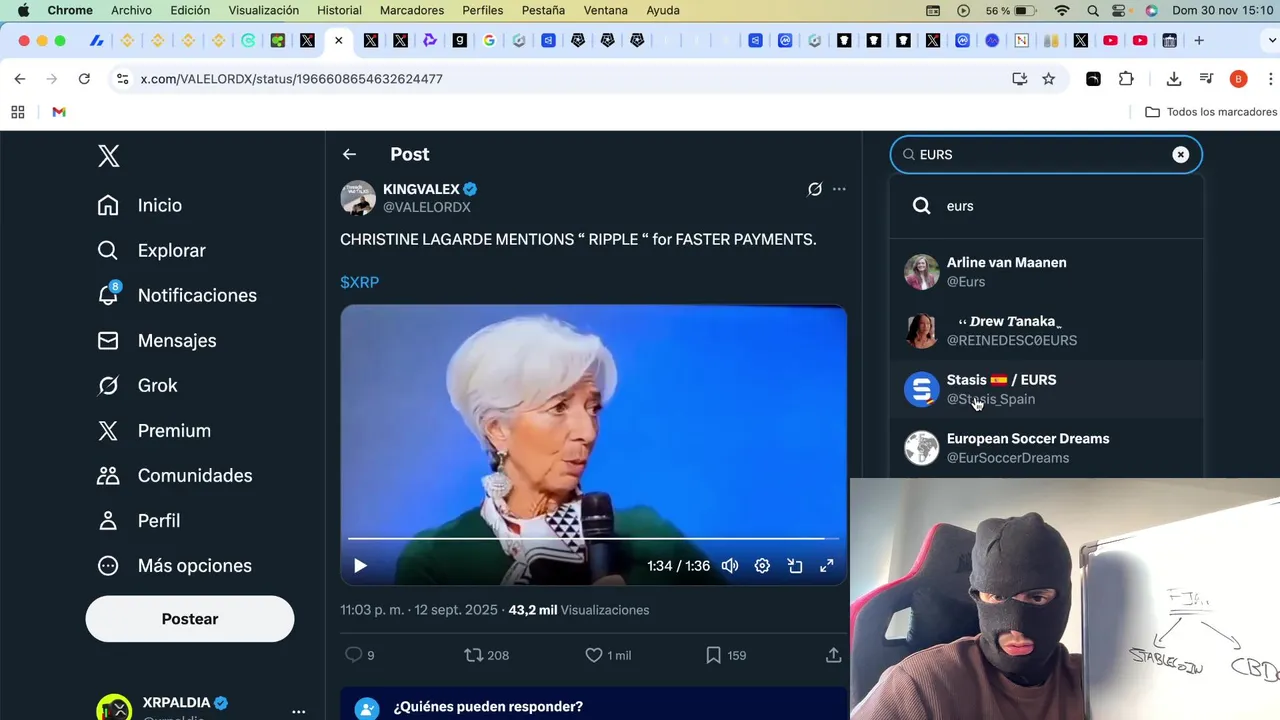1280x720 pixels.
Task: Seek on the video progress bar
Action: click(593, 539)
